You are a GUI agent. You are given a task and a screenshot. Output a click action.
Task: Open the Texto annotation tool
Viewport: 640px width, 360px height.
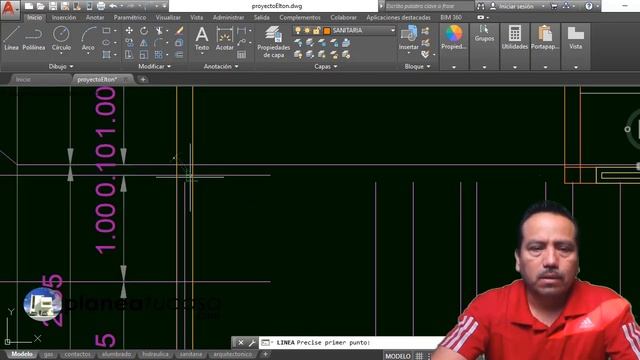[x=202, y=39]
